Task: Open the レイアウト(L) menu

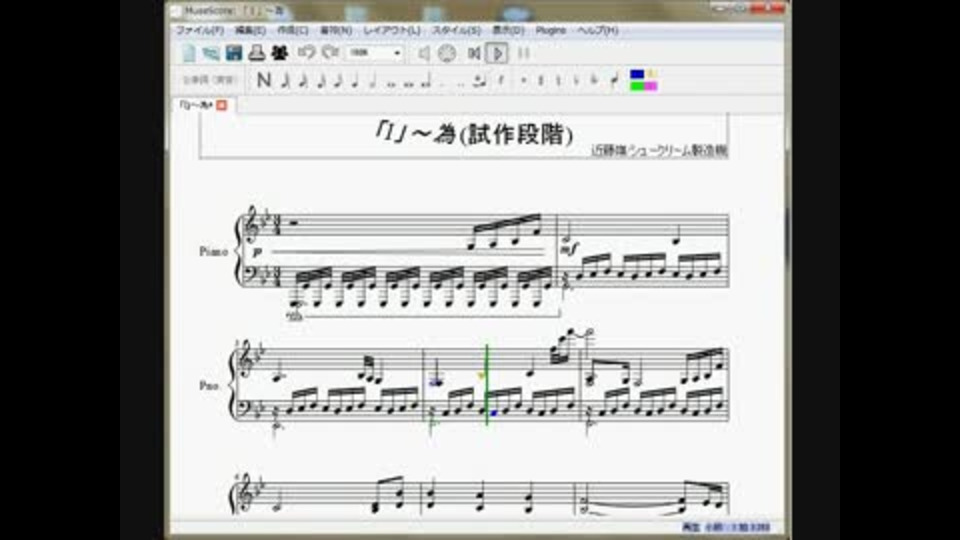Action: point(392,30)
